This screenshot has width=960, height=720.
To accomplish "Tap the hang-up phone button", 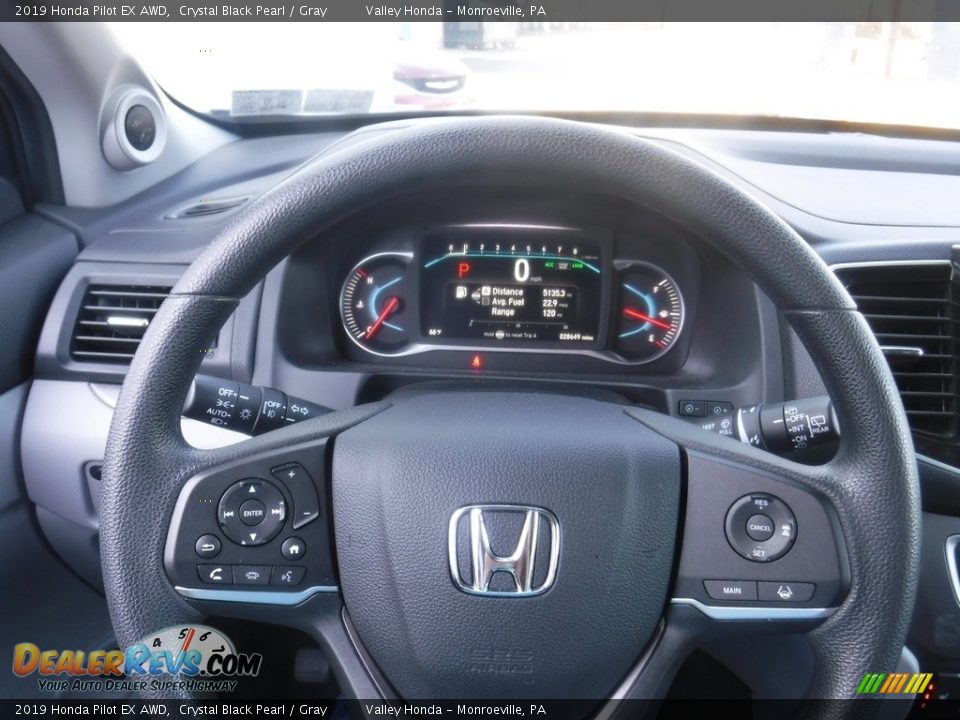I will [252, 575].
